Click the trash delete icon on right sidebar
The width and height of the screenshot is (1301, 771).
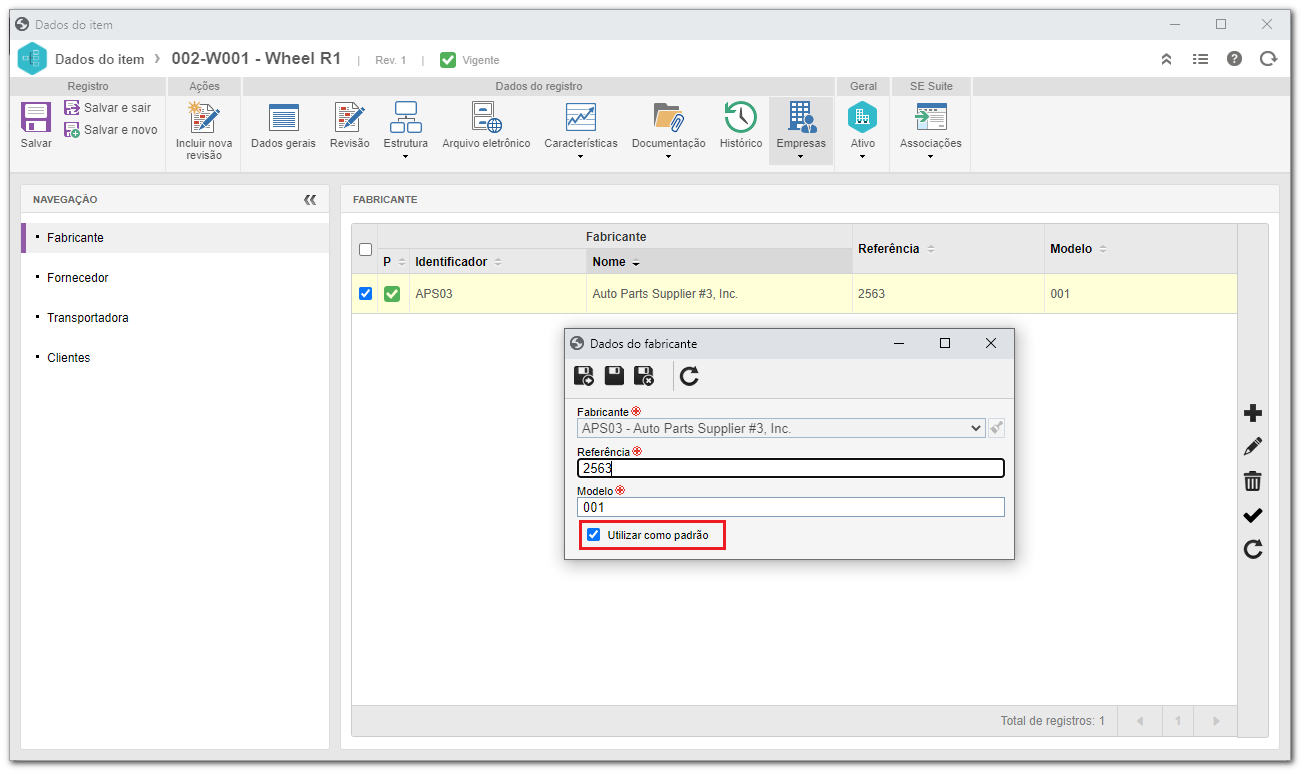click(1252, 481)
